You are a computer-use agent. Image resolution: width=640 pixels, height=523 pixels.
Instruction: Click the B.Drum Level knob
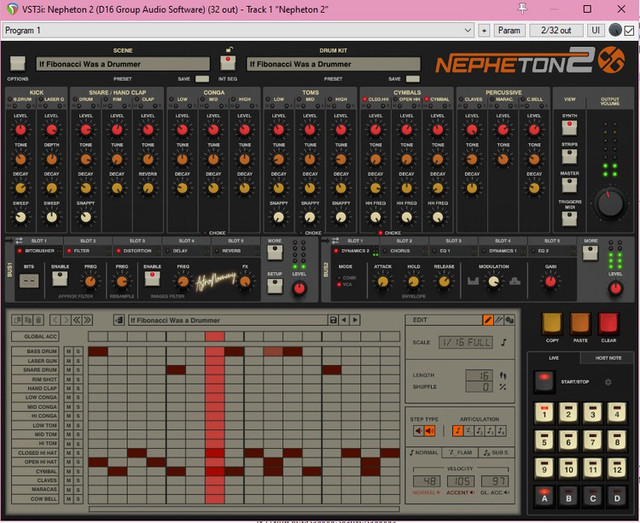coord(20,130)
